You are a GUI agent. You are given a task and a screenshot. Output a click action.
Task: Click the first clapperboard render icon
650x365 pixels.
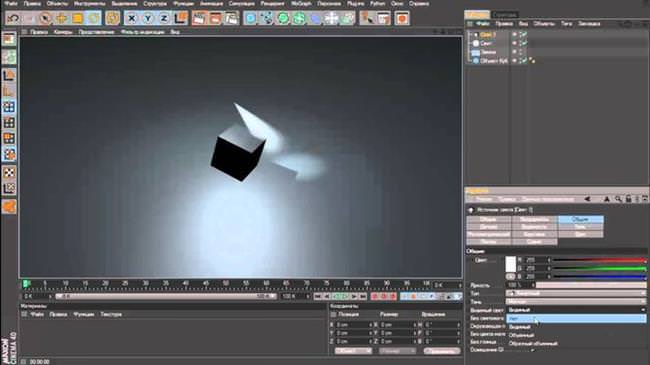click(199, 18)
